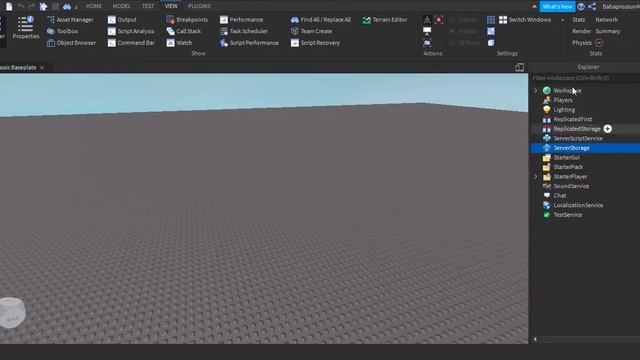Screen dimensions: 640x360
Task: Collapse the ribbon with the up chevron
Action: 534,7
